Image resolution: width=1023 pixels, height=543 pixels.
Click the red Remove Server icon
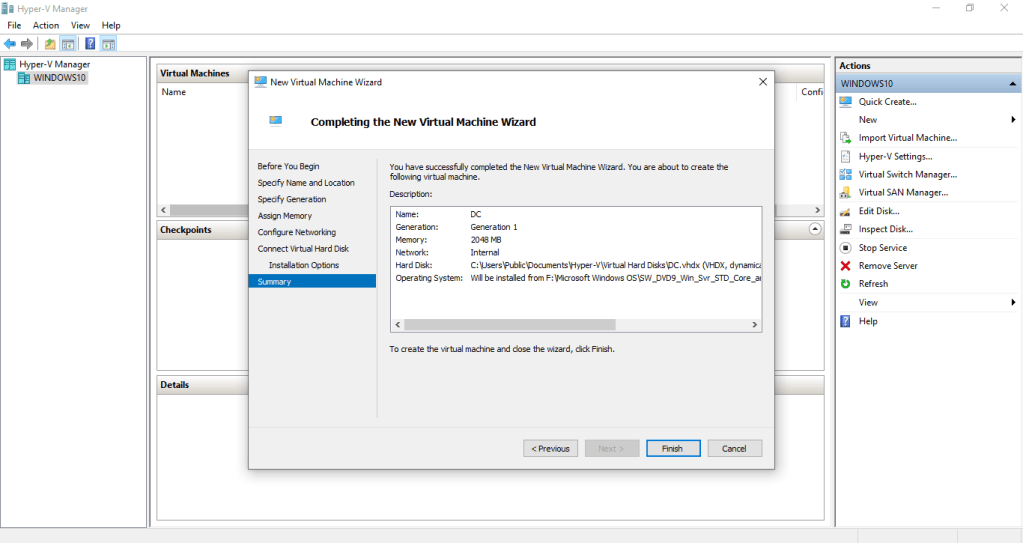click(846, 266)
